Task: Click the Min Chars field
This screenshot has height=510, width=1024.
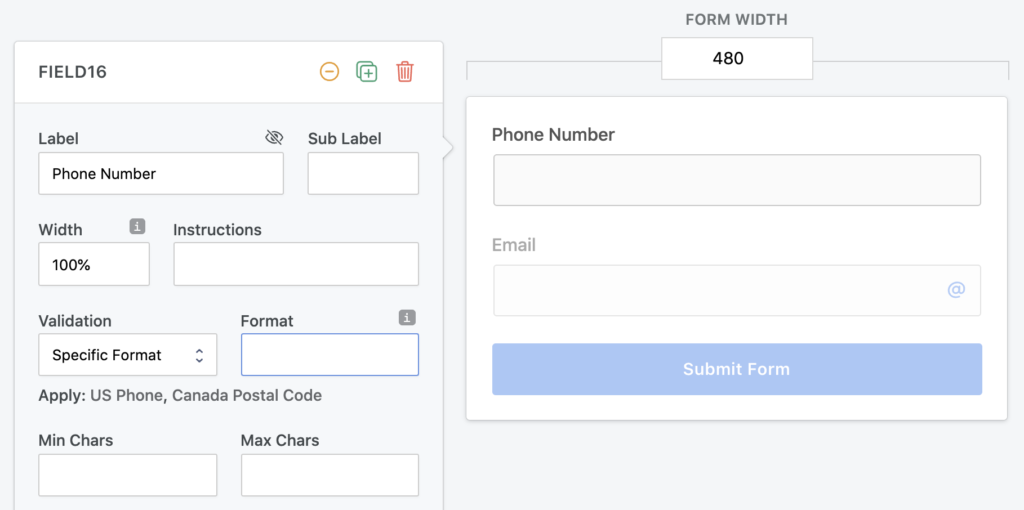Action: tap(128, 475)
